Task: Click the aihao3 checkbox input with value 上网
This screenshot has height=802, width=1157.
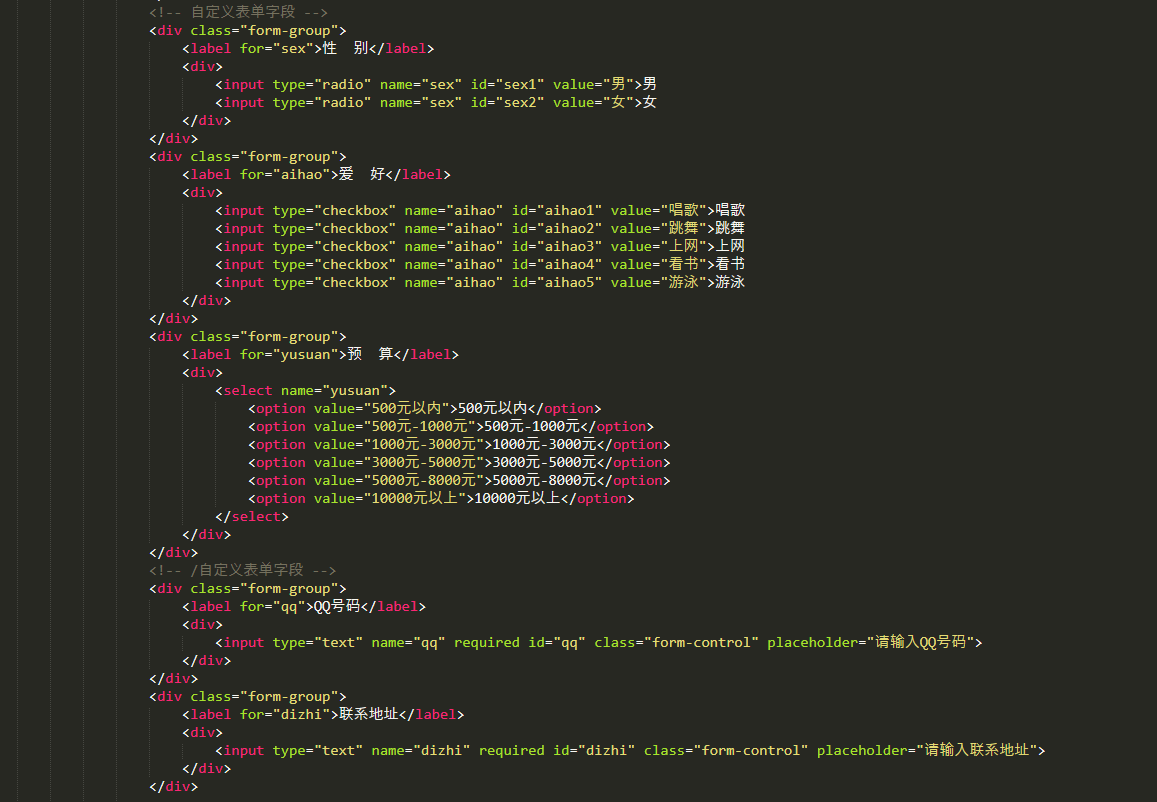Action: tap(480, 246)
